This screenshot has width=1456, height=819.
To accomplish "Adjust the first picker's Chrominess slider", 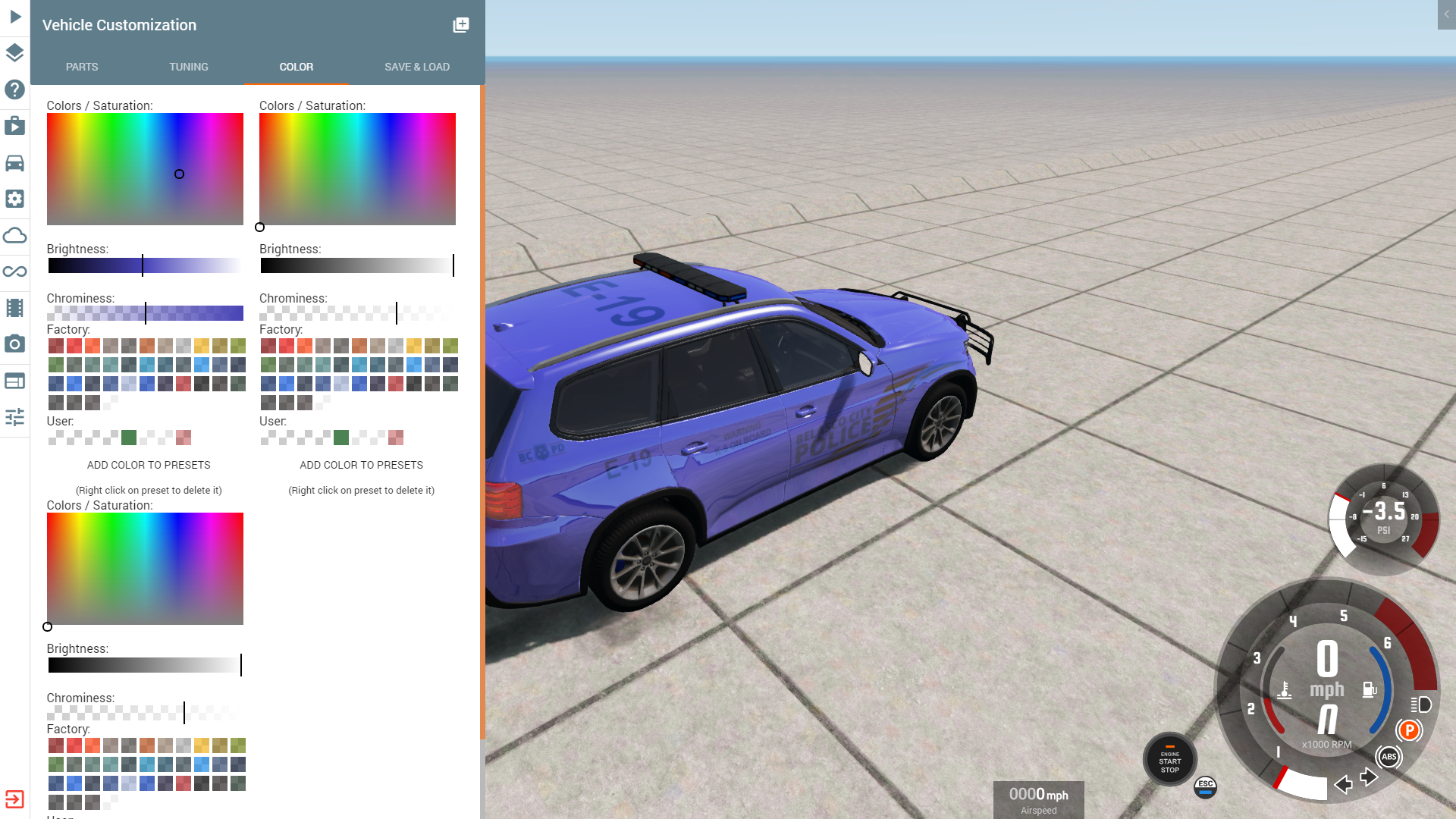I will coord(145,313).
